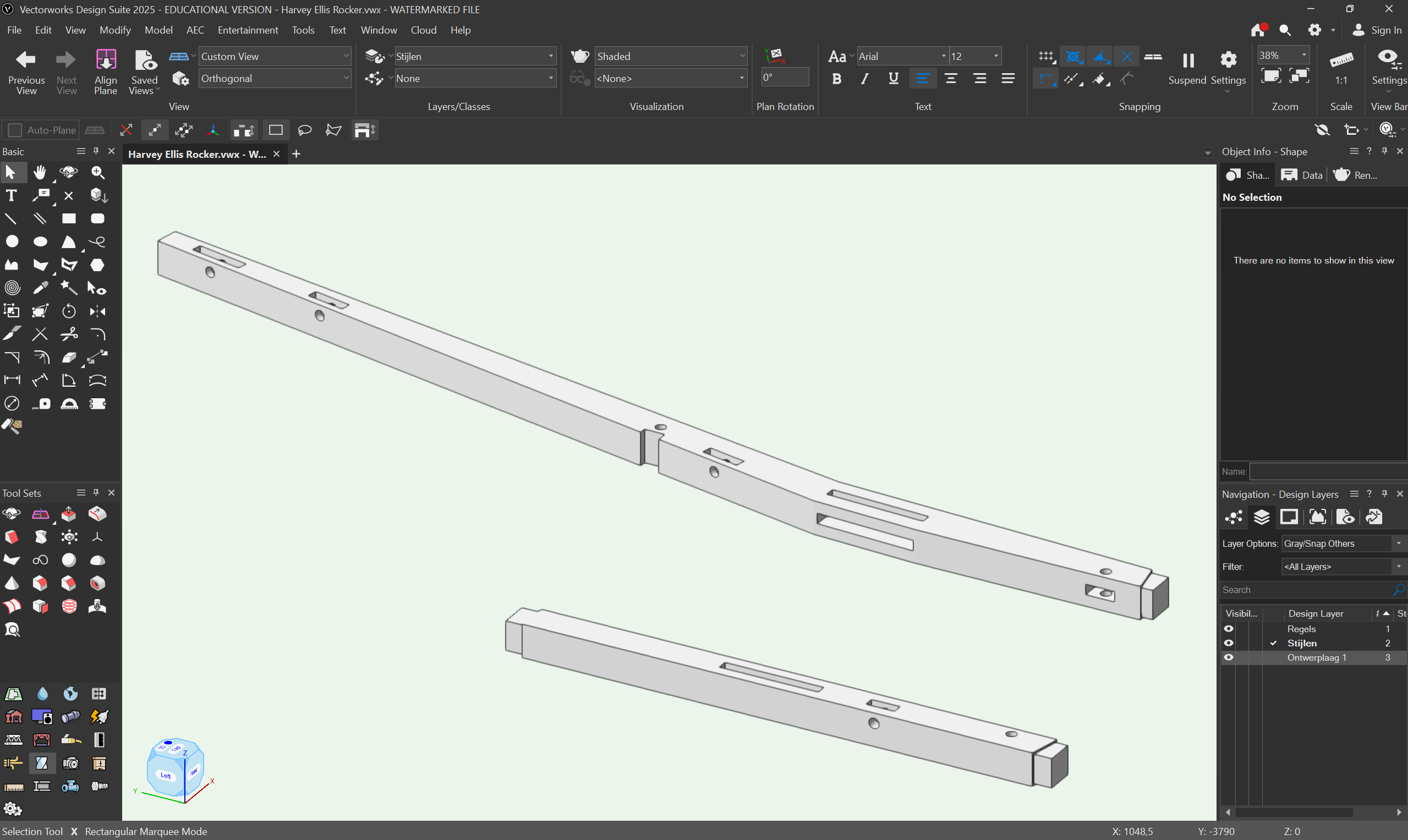Toggle visibility of Ontwerplaag 1

click(1229, 657)
